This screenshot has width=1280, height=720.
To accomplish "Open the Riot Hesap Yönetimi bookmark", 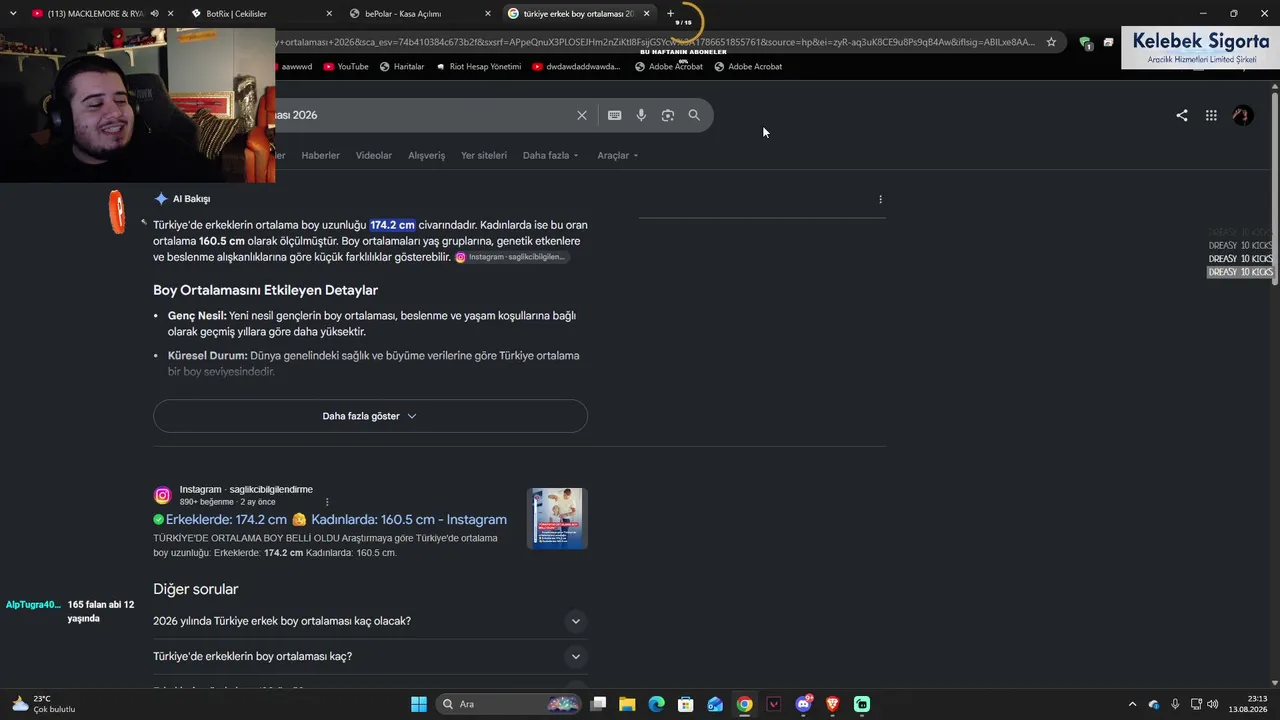I will point(478,67).
